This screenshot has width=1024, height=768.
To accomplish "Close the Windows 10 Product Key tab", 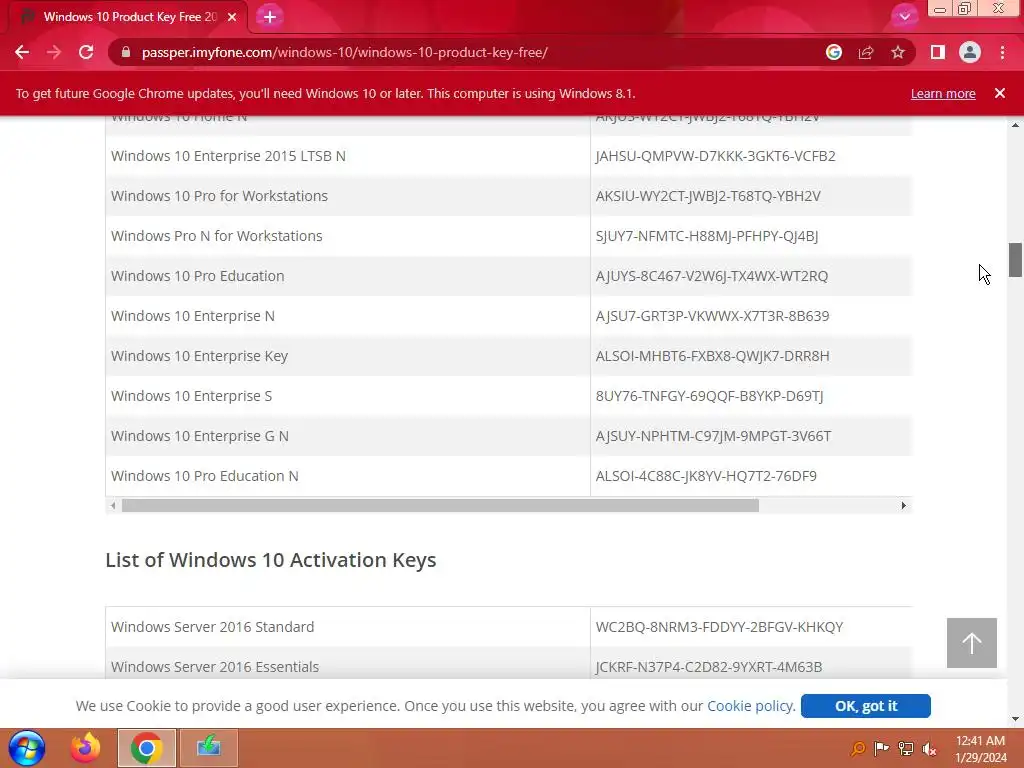I will click(232, 17).
